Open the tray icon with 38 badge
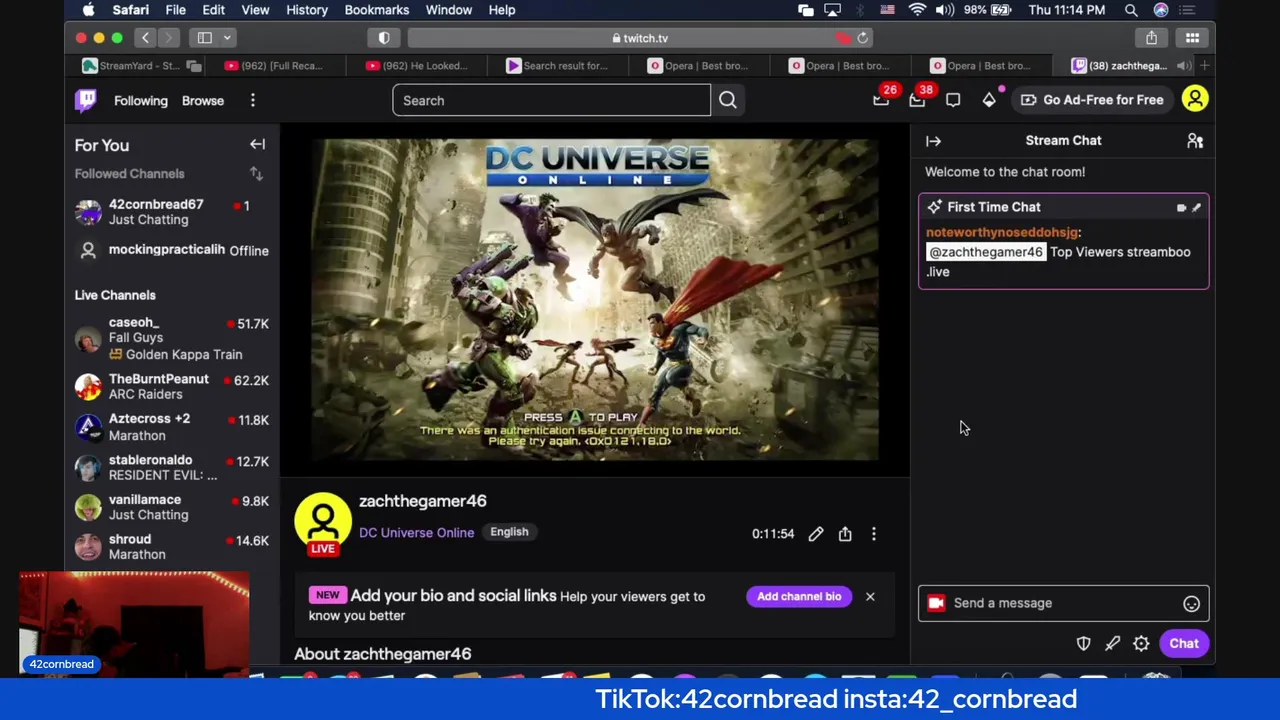Image resolution: width=1280 pixels, height=720 pixels. (917, 100)
